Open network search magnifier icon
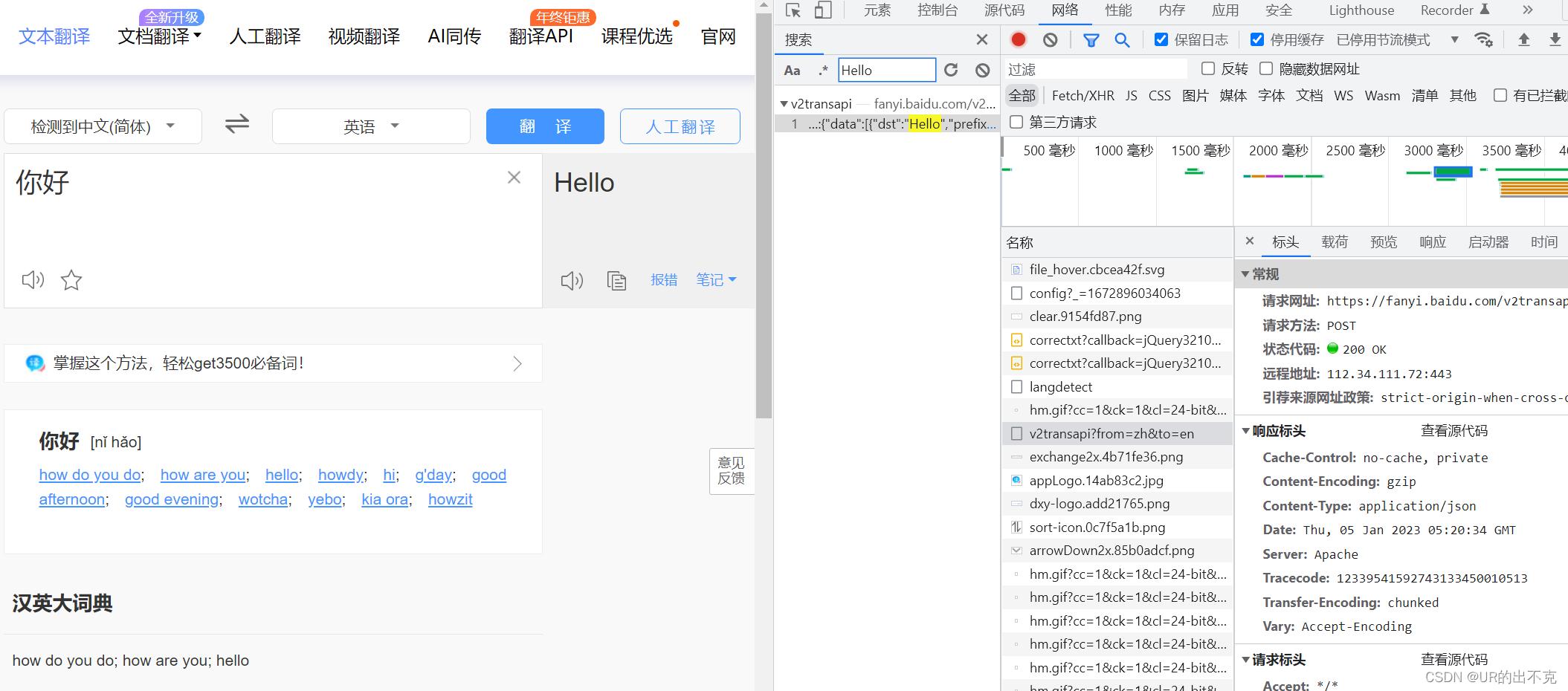This screenshot has height=691, width=1568. pyautogui.click(x=1122, y=40)
